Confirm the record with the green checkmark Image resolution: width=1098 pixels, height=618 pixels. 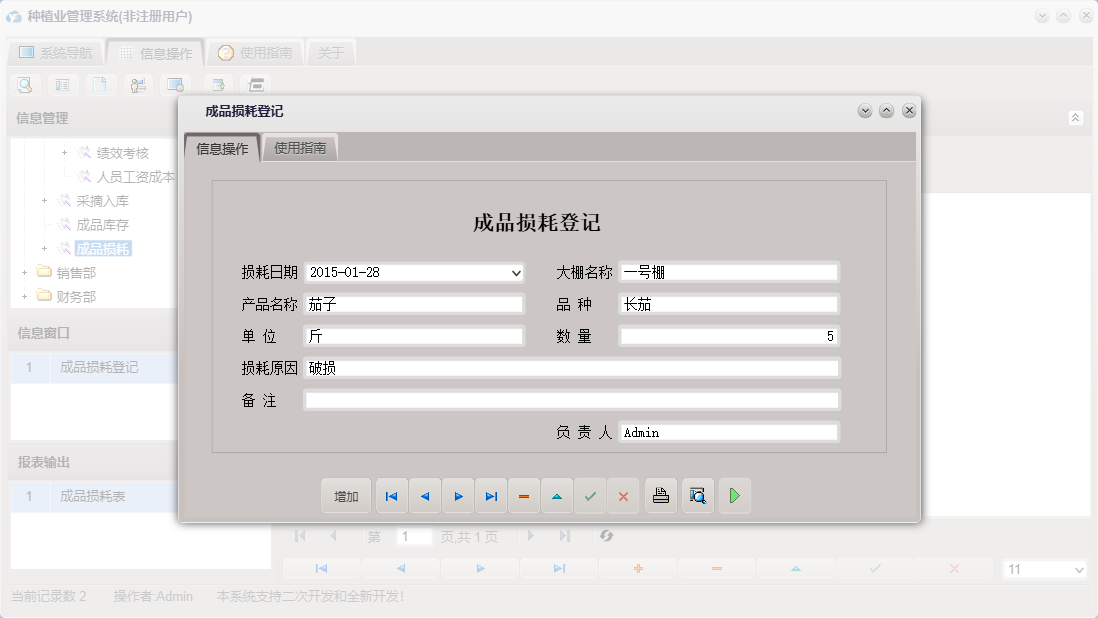(590, 495)
